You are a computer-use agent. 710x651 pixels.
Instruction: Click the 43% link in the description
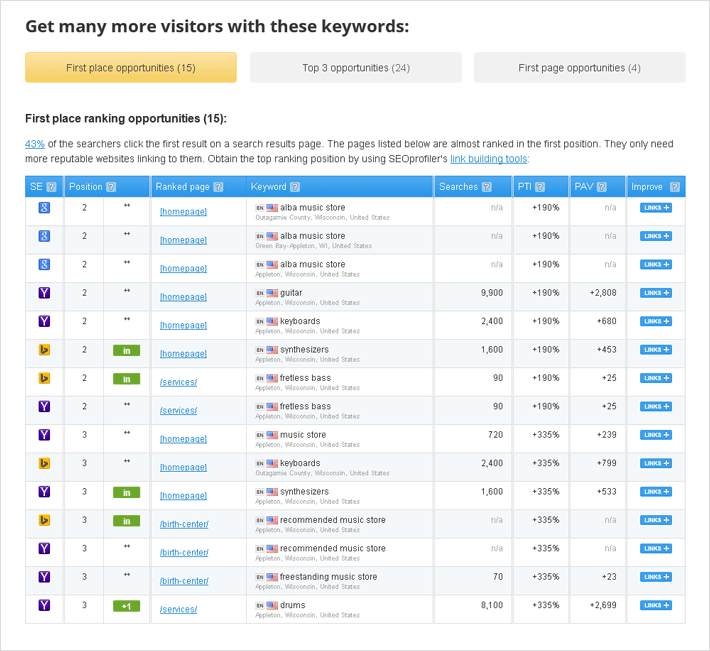[35, 144]
